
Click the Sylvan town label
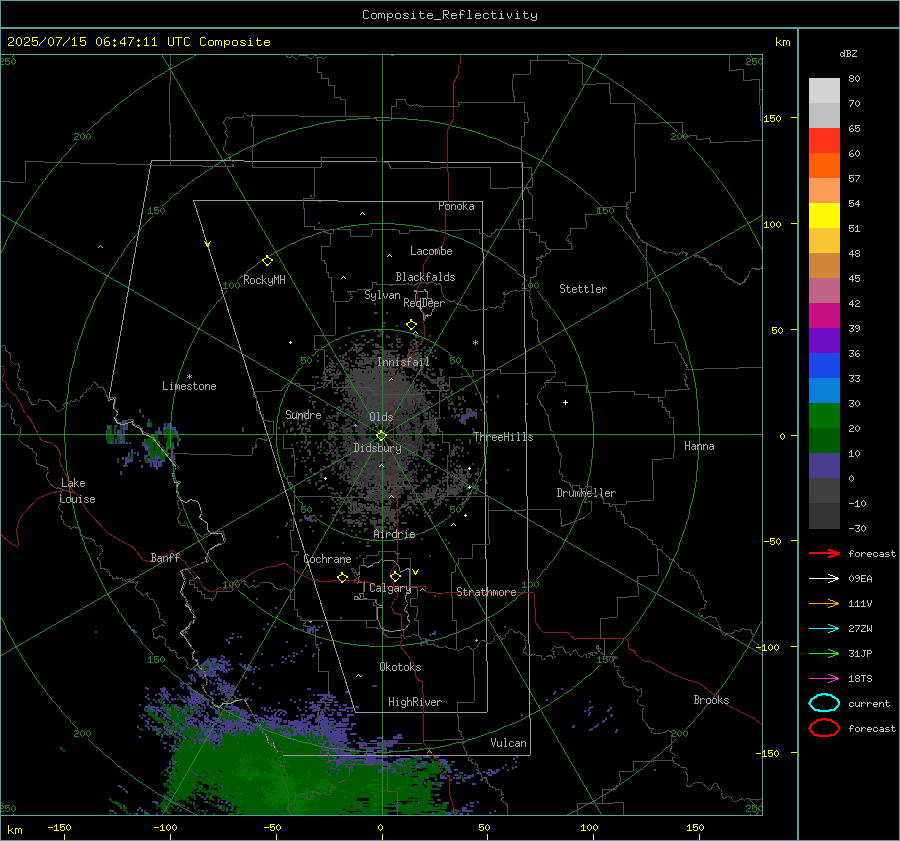coord(382,295)
